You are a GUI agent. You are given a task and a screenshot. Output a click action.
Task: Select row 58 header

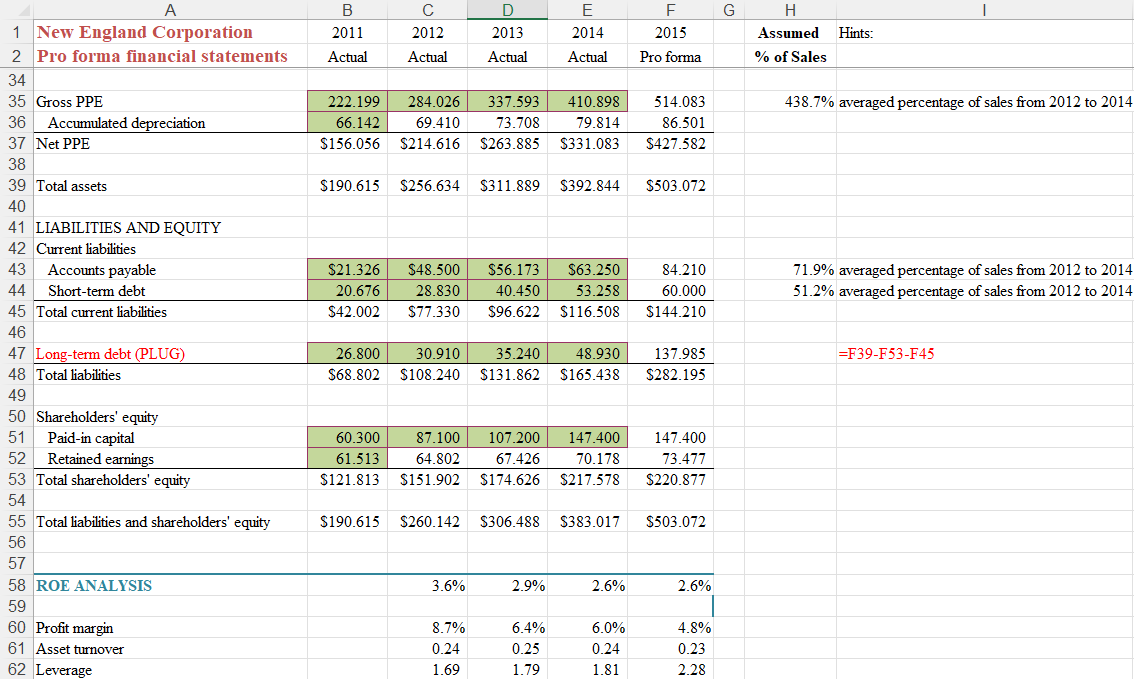(16, 586)
